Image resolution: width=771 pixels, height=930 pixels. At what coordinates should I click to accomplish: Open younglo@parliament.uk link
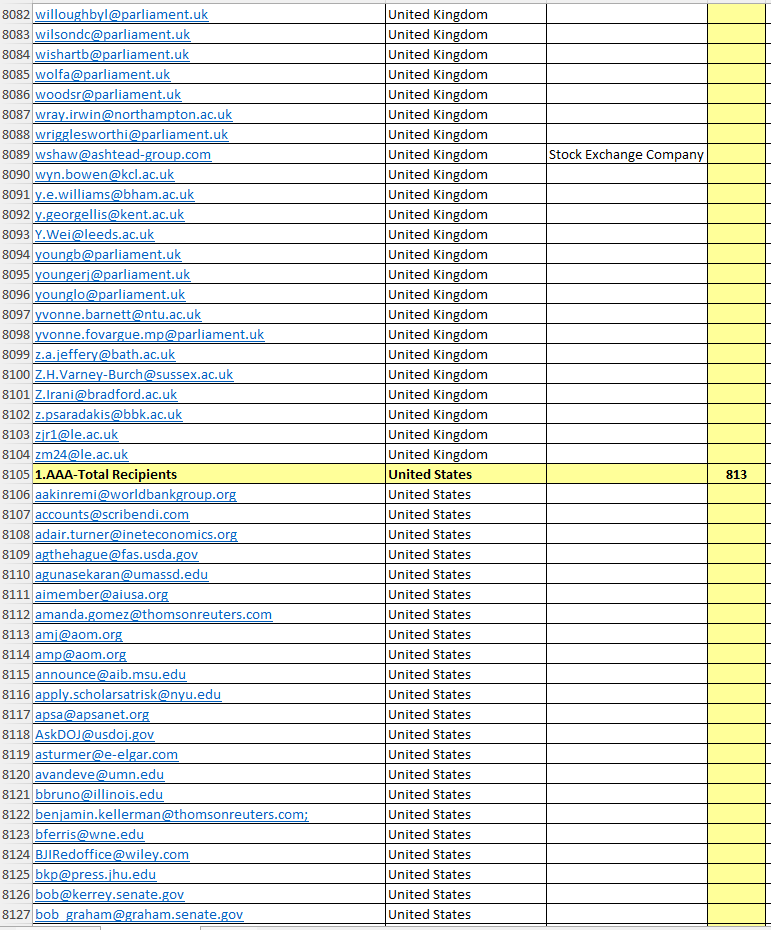(110, 295)
